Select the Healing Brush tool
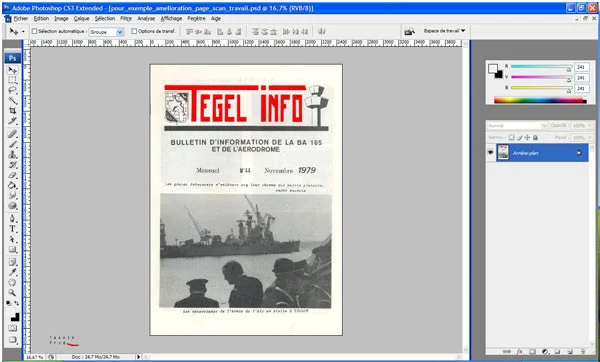 (x=13, y=134)
